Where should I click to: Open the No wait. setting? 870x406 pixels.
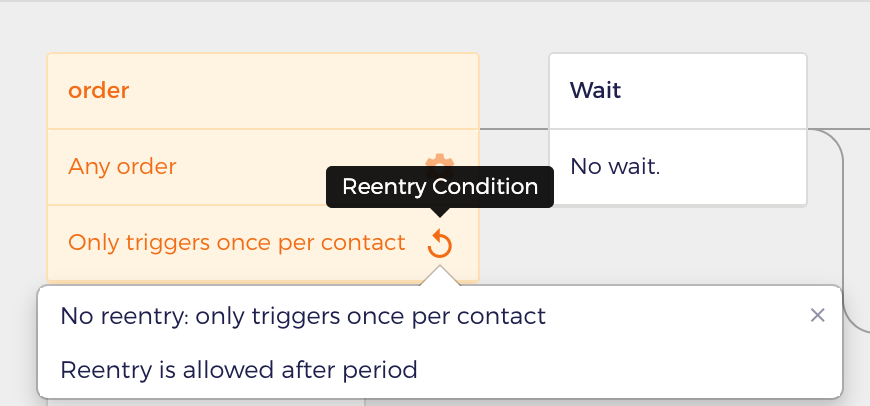coord(677,168)
